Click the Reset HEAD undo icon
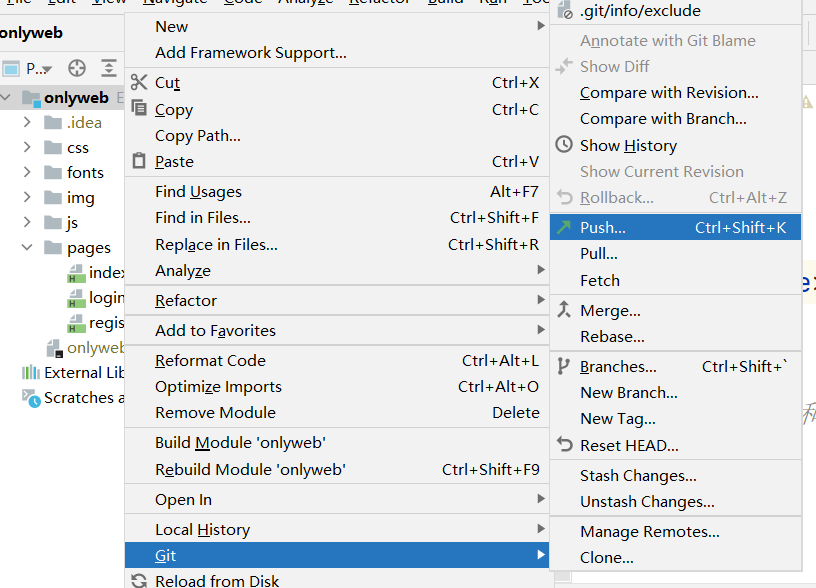Screen dimensions: 816x588 [564, 445]
